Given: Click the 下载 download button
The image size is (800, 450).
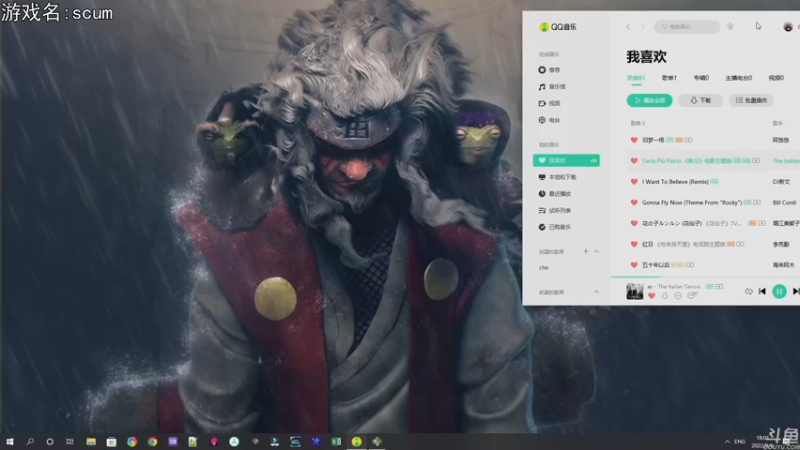Looking at the screenshot, I should 700,101.
